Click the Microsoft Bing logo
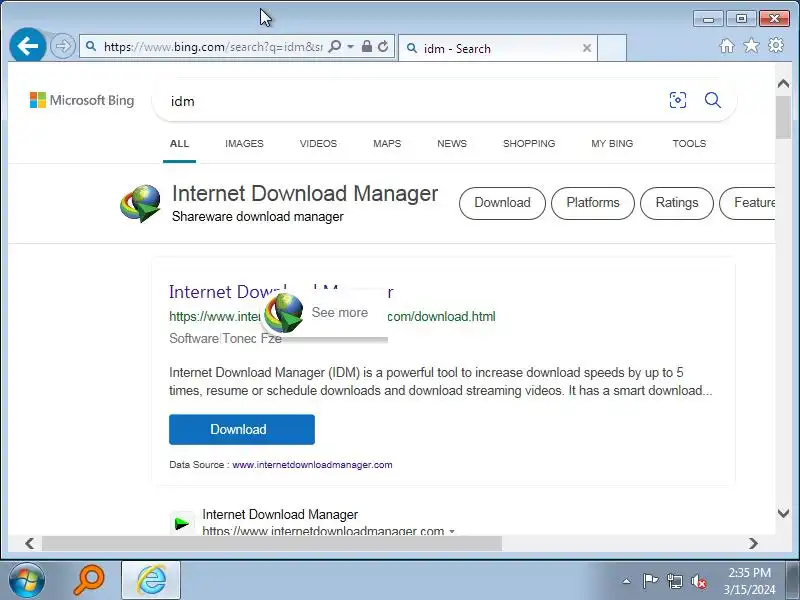Screen dimensions: 800x600 82,100
